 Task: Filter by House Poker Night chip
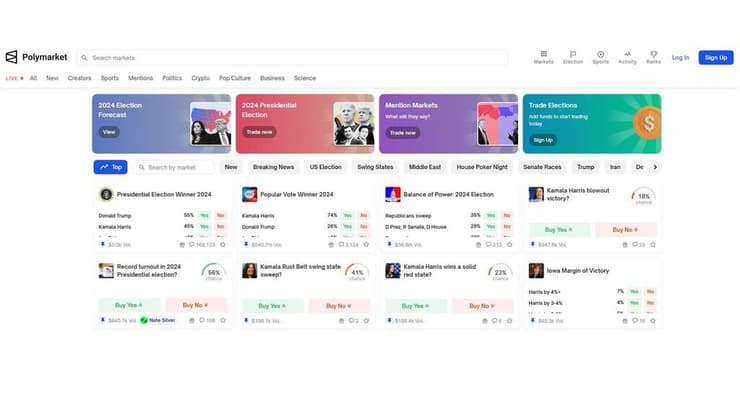click(482, 167)
